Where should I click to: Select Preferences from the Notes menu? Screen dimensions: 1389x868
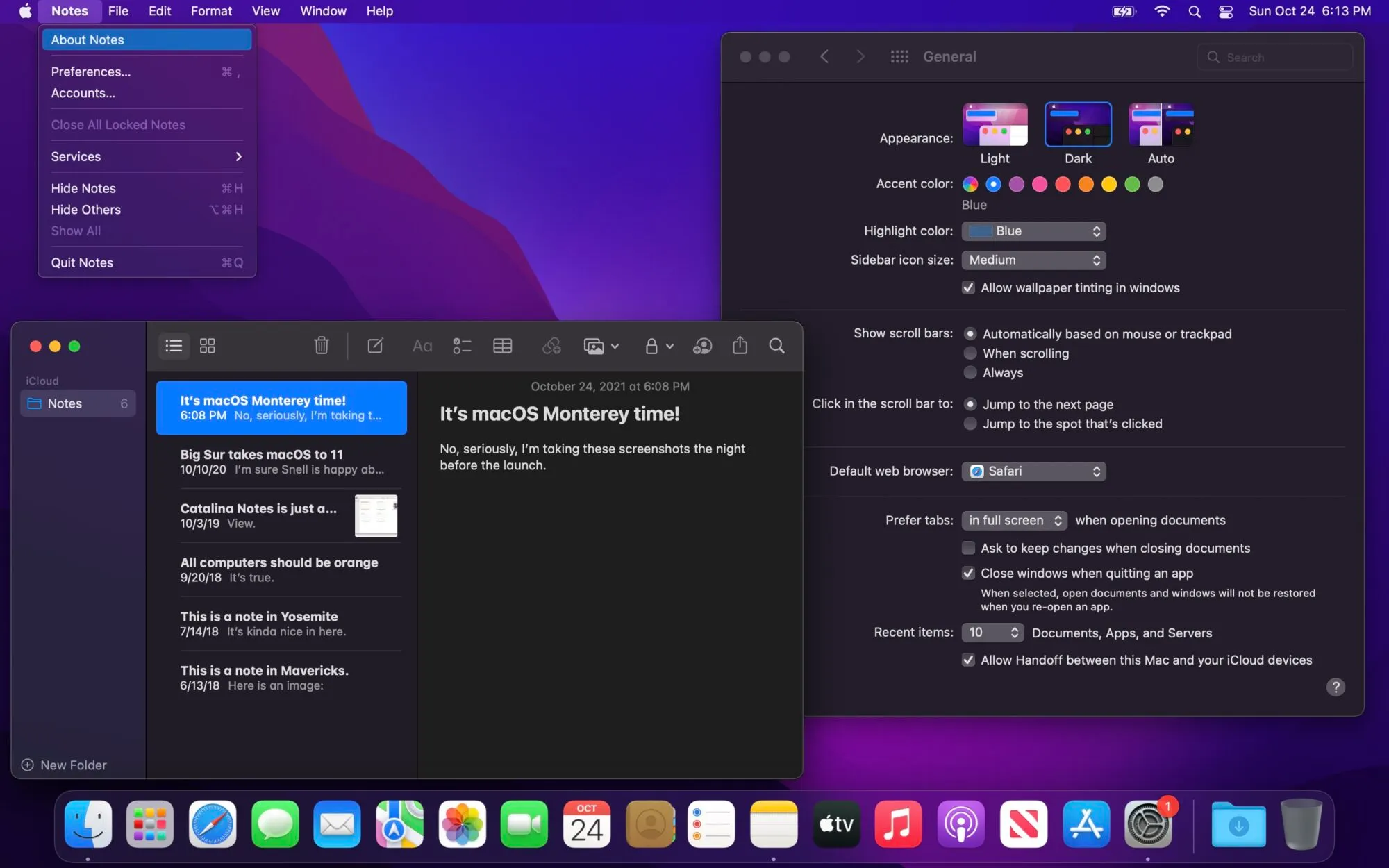[90, 72]
